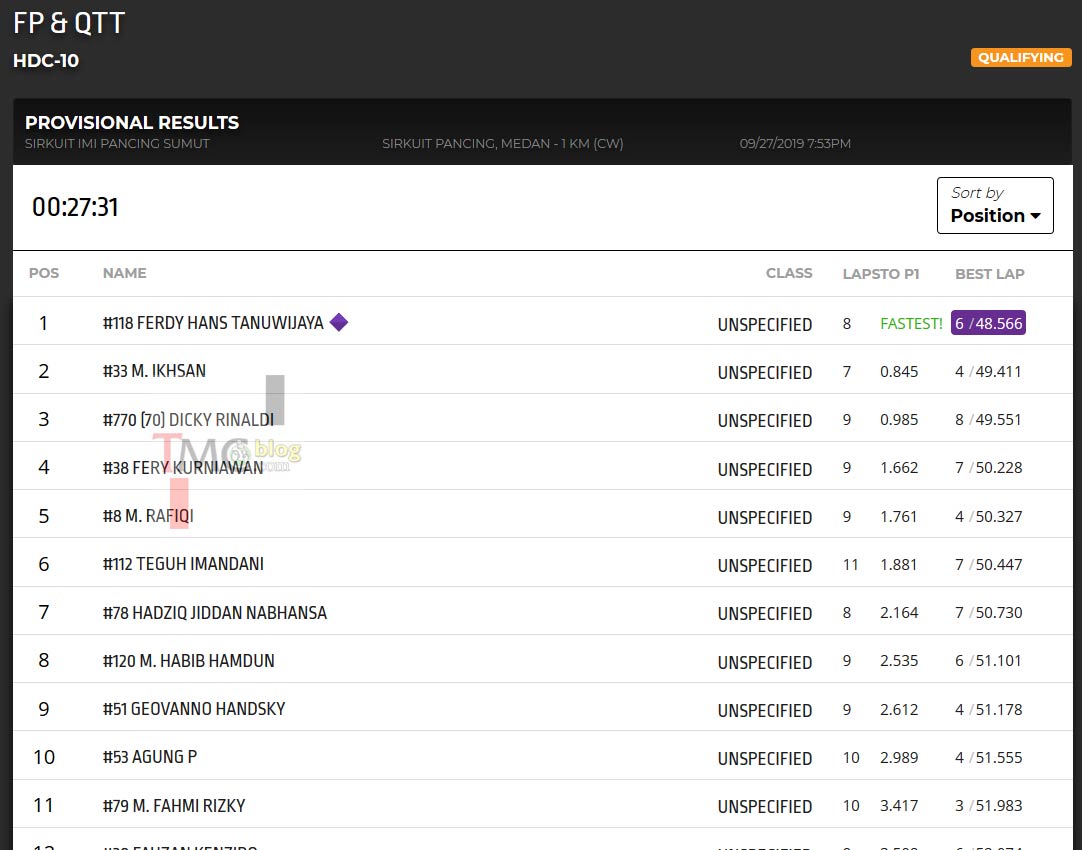
Task: Select rider #53 AGUNG P
Action: pos(150,757)
